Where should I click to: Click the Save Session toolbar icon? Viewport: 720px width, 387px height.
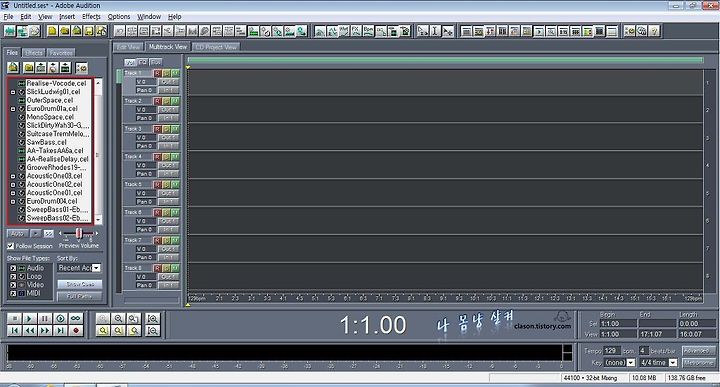click(89, 31)
